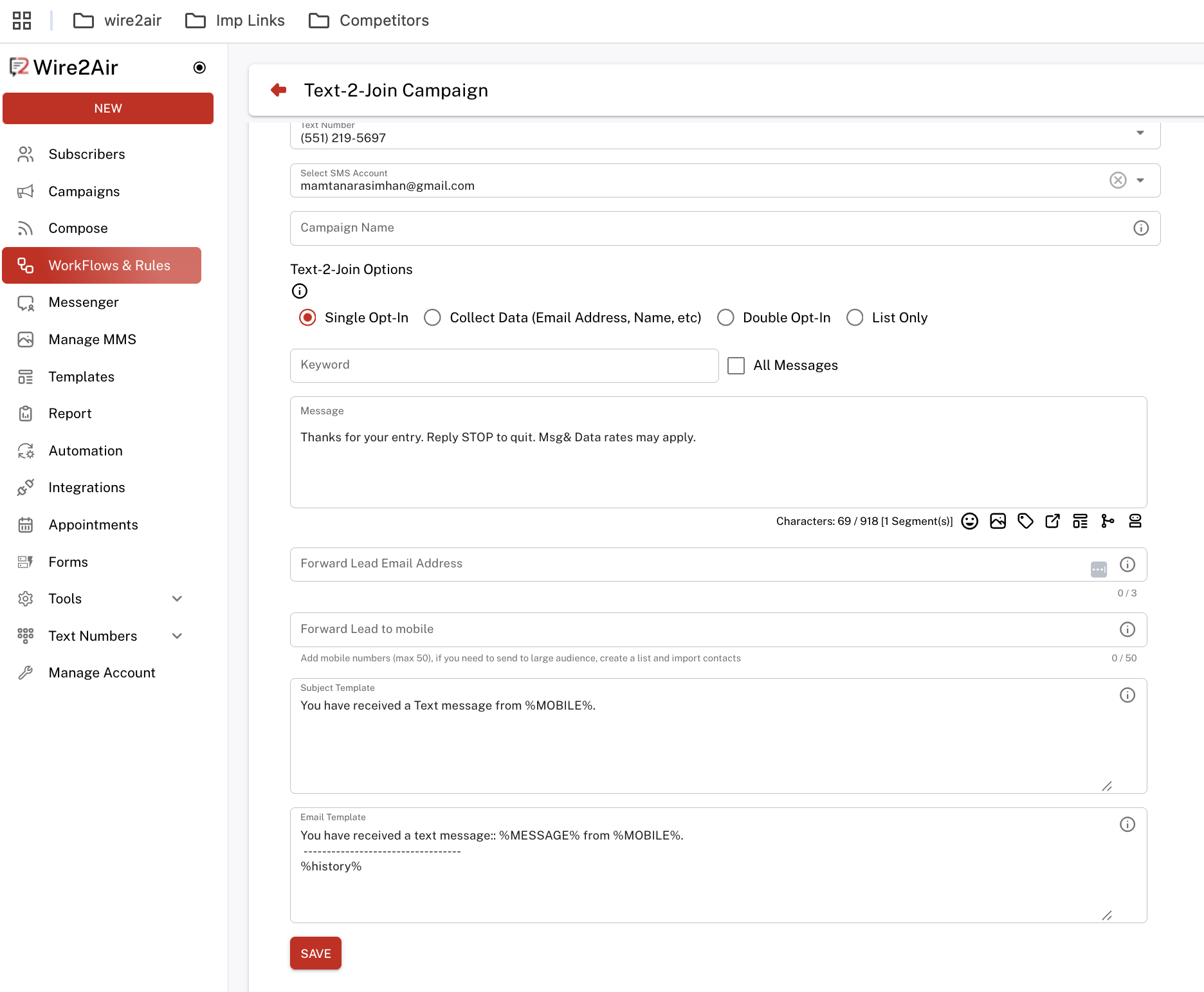Click the red SAVE button
Screen dimensions: 1204x992
tap(315, 953)
